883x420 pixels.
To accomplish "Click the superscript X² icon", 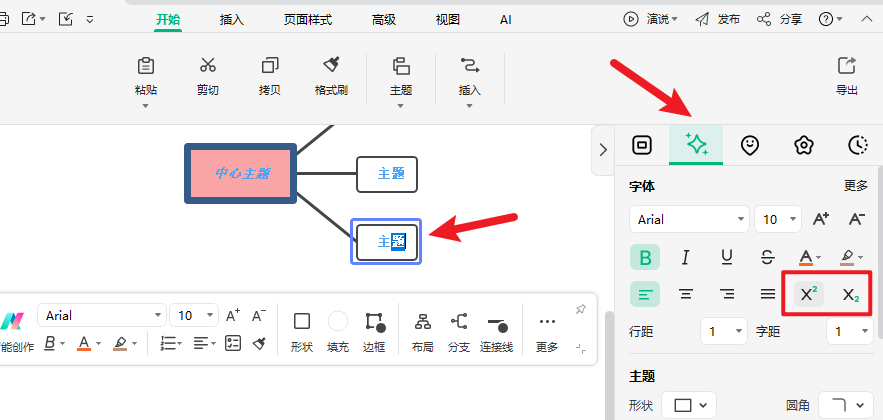I will tap(809, 294).
